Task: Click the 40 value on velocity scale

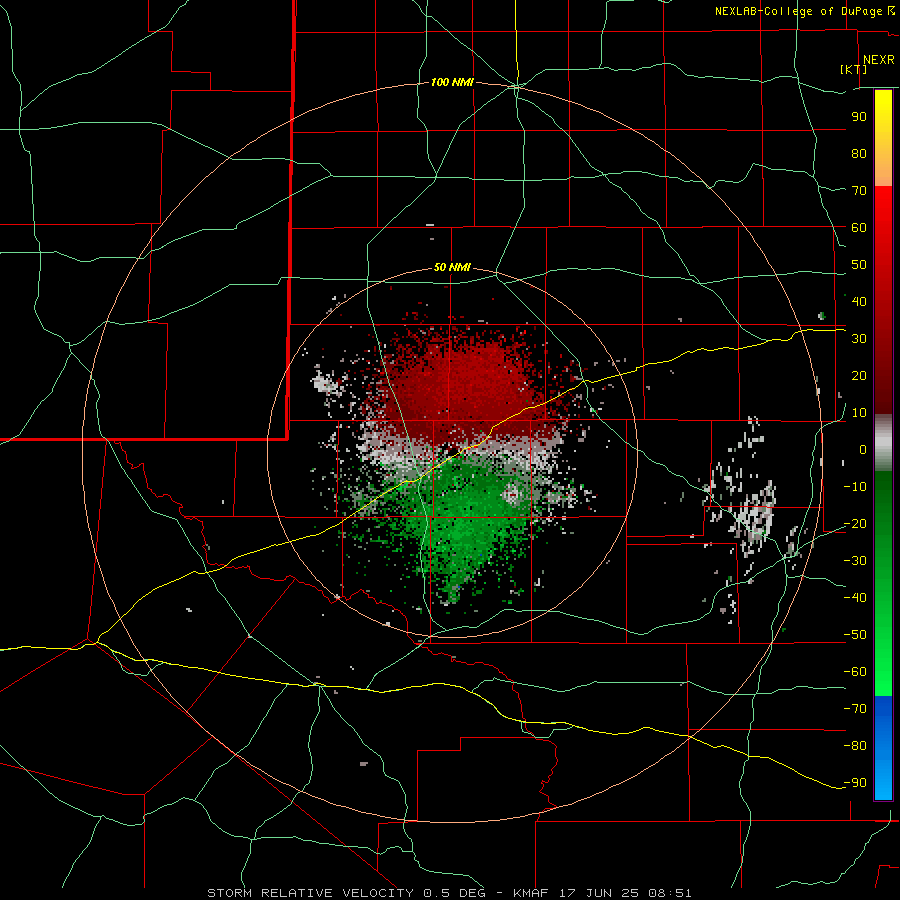Action: [859, 302]
